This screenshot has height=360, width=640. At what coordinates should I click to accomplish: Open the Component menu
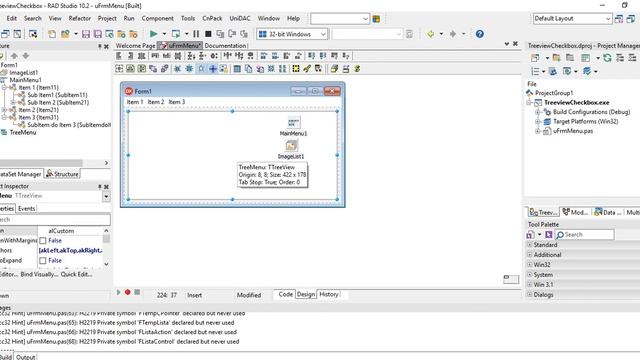tap(158, 18)
